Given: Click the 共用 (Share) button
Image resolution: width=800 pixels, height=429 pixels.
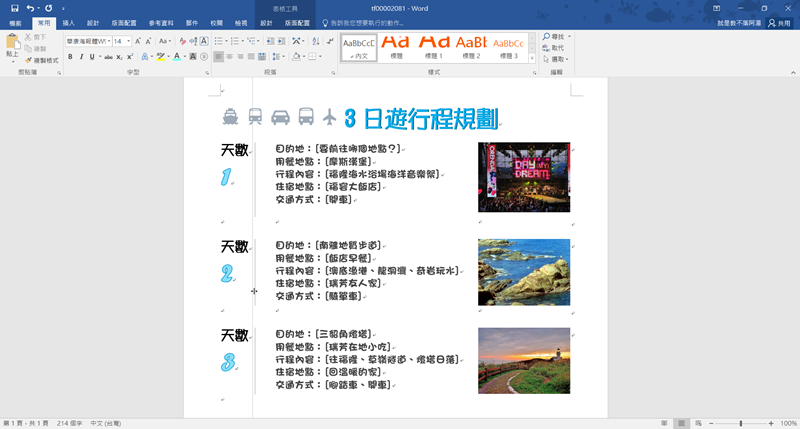Looking at the screenshot, I should click(x=778, y=21).
